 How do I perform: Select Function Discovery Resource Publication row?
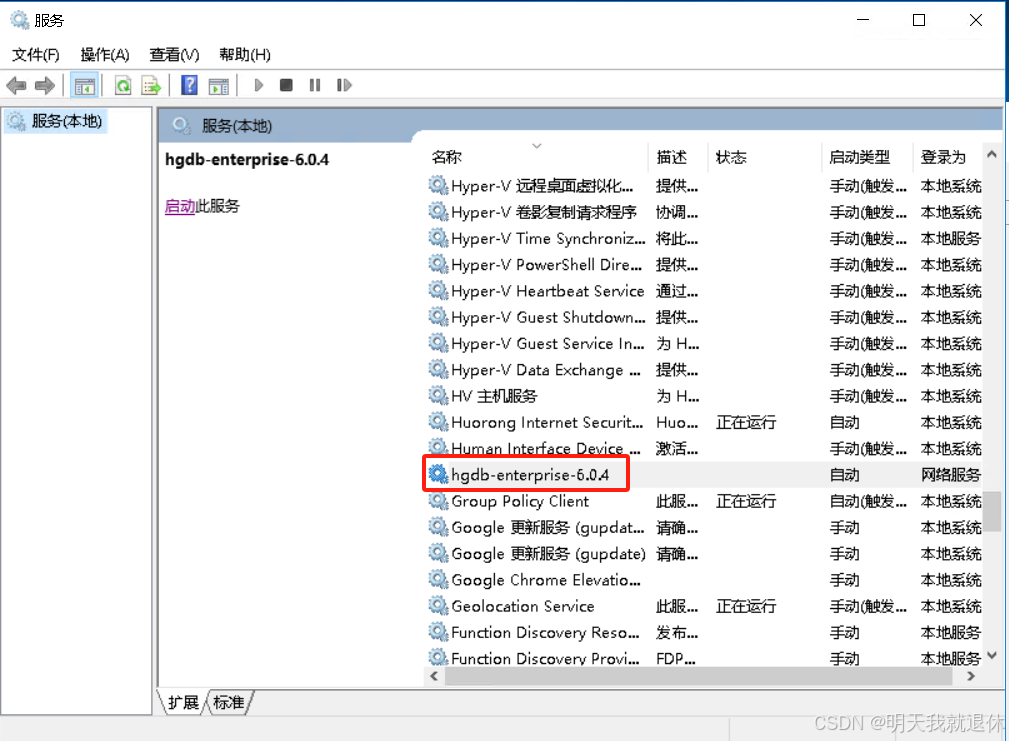click(x=703, y=632)
